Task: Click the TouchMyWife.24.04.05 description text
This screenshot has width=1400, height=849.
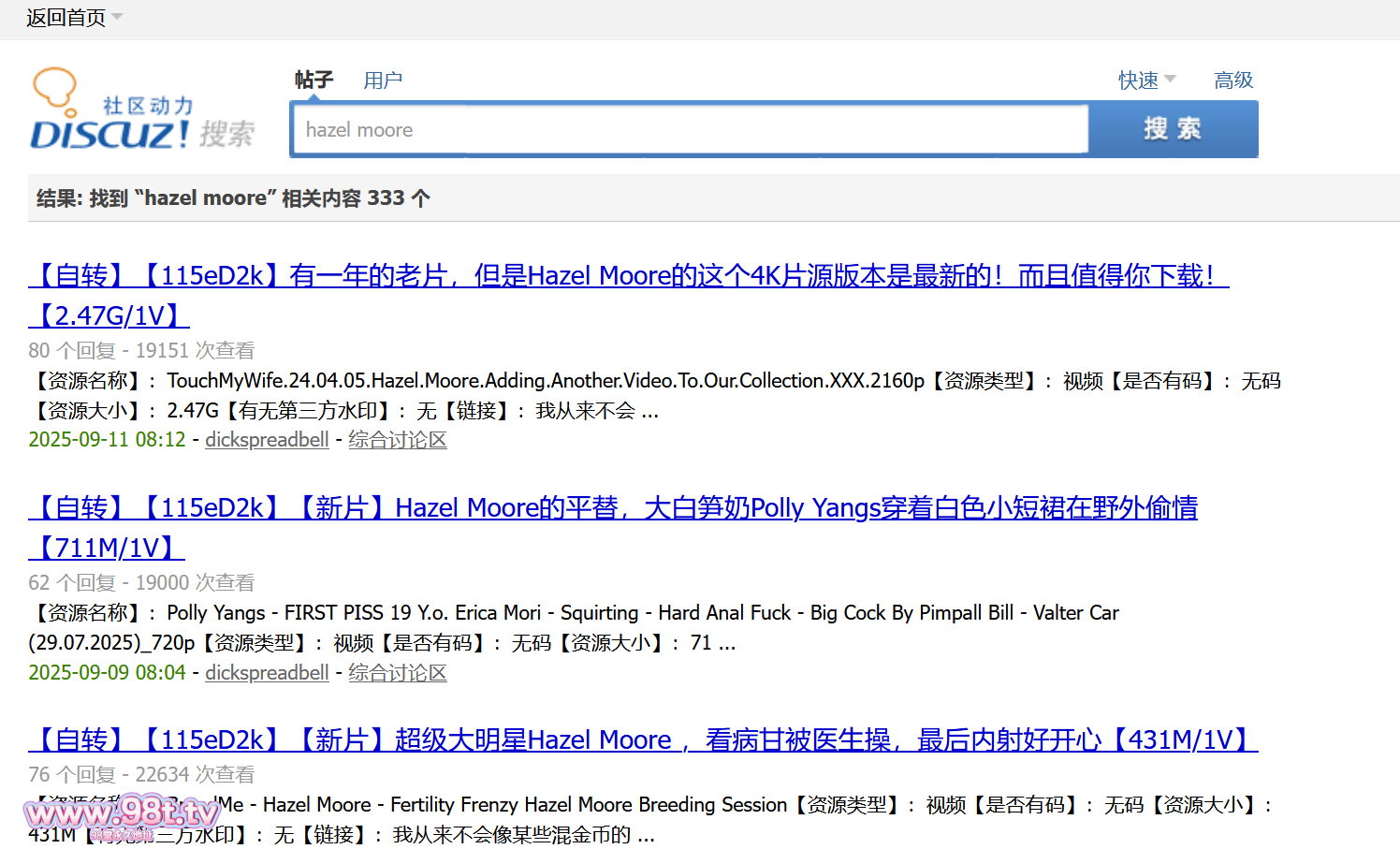Action: click(654, 395)
